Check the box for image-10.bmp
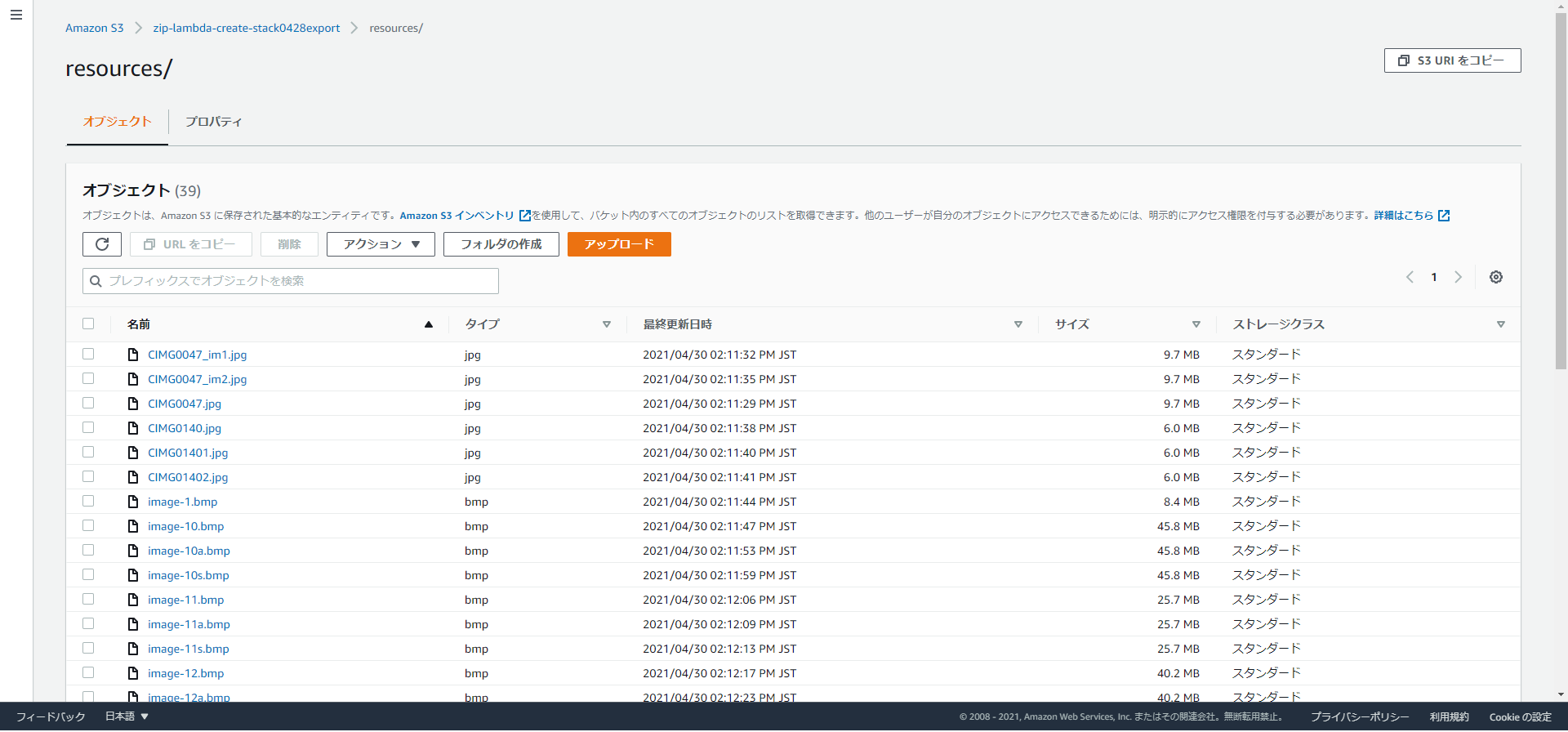The width and height of the screenshot is (1568, 732). point(88,525)
